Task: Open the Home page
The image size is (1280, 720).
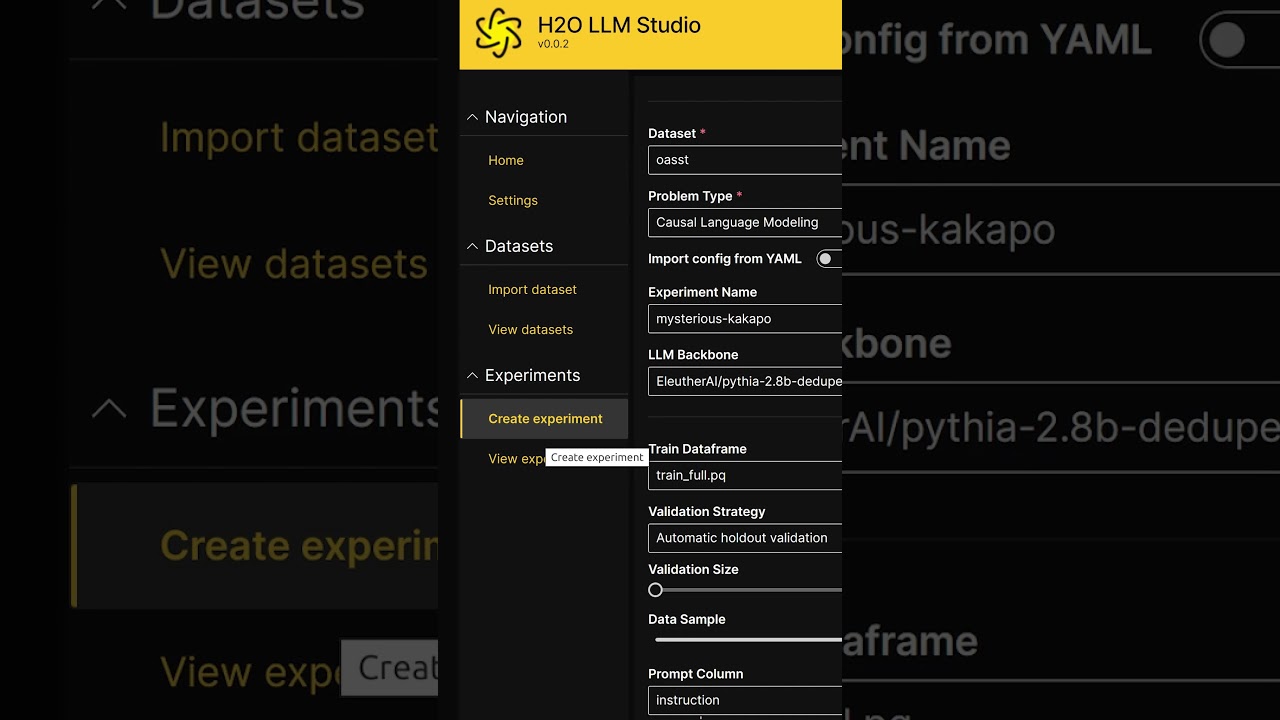Action: 505,160
